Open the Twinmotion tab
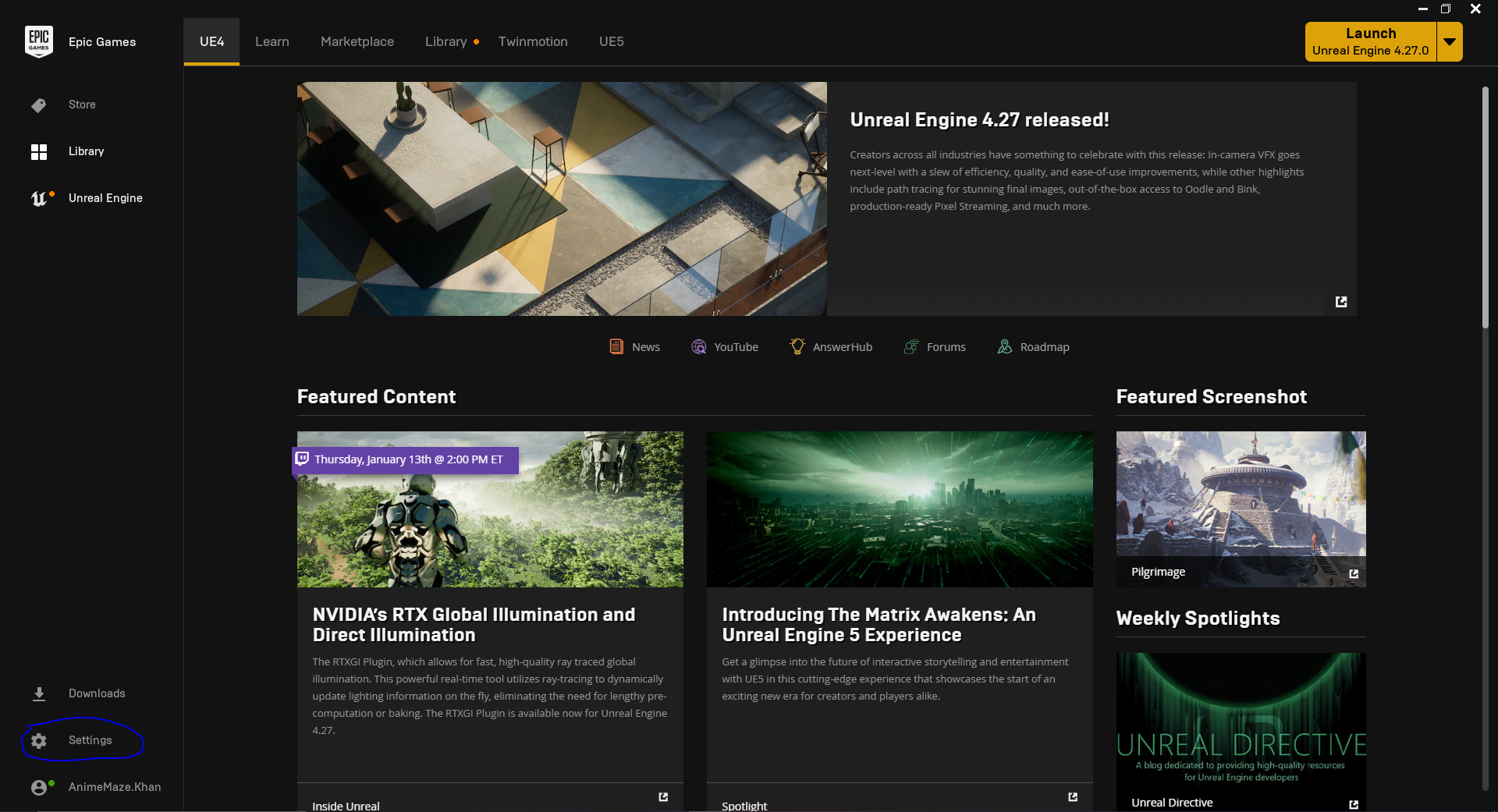Screen dimensions: 1498x812 click(533, 41)
